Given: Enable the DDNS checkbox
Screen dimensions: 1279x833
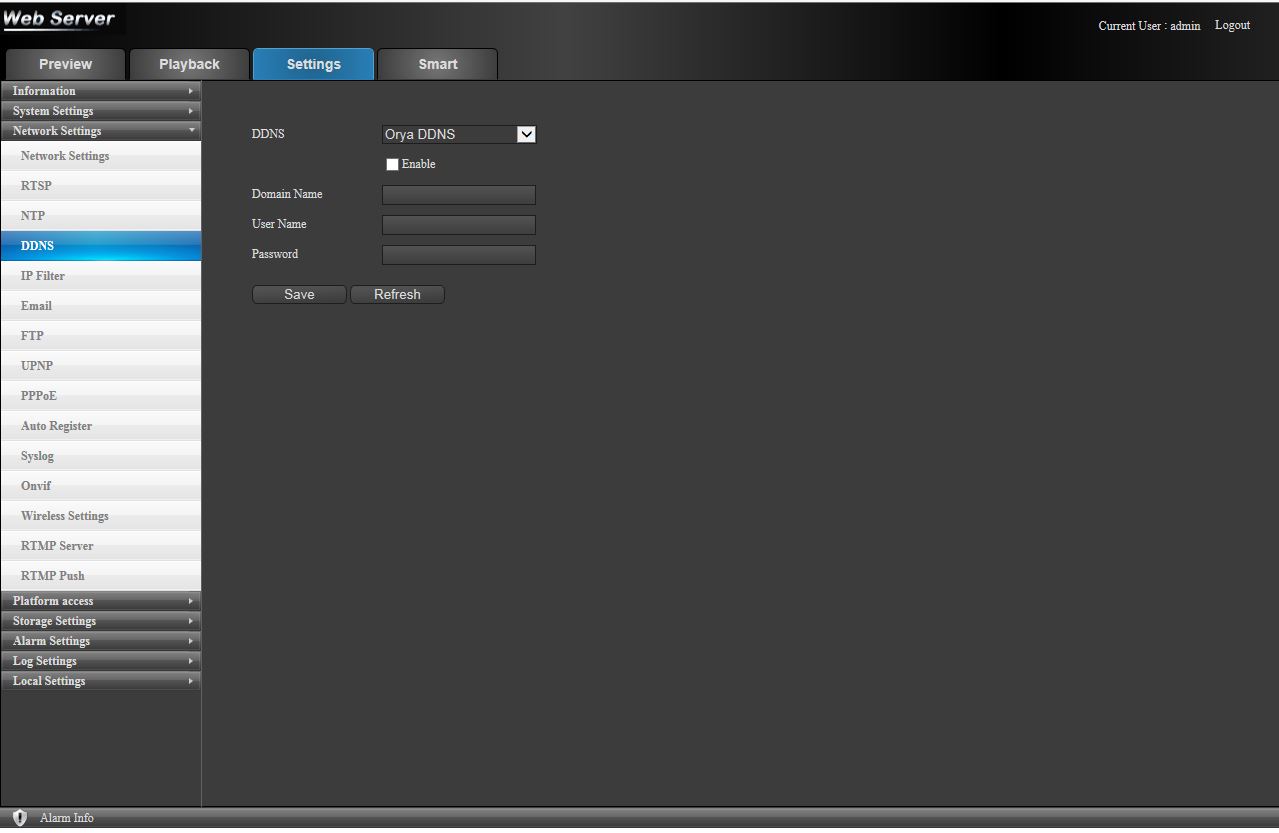Looking at the screenshot, I should point(392,164).
